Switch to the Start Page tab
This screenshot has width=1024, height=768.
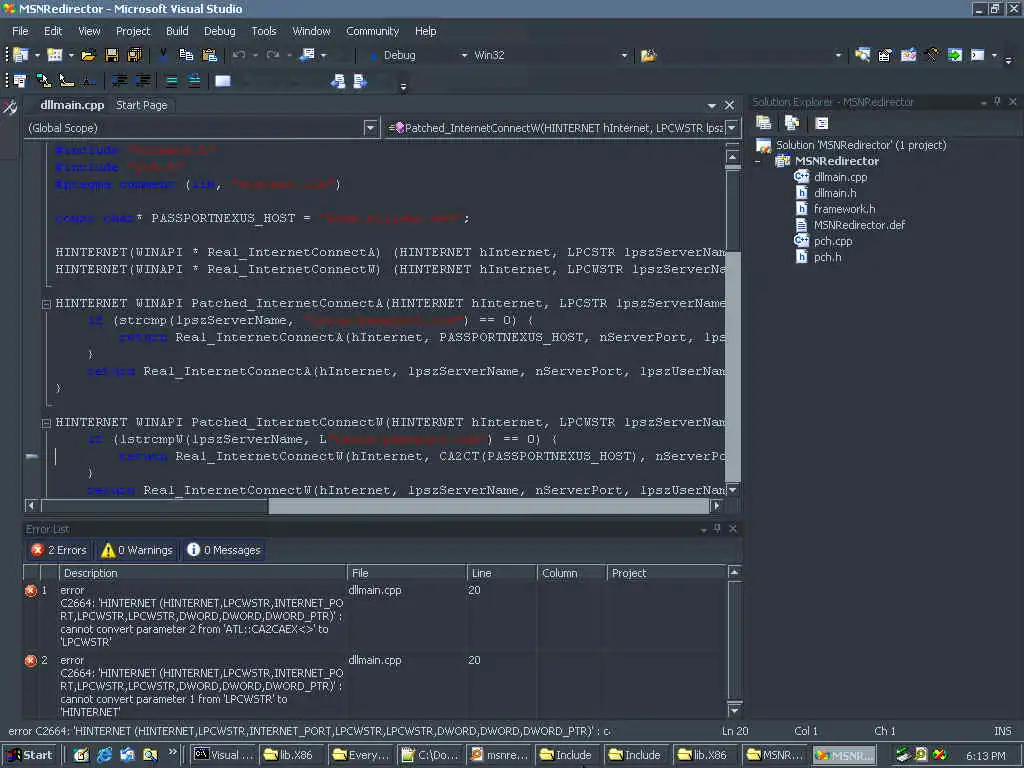click(142, 105)
